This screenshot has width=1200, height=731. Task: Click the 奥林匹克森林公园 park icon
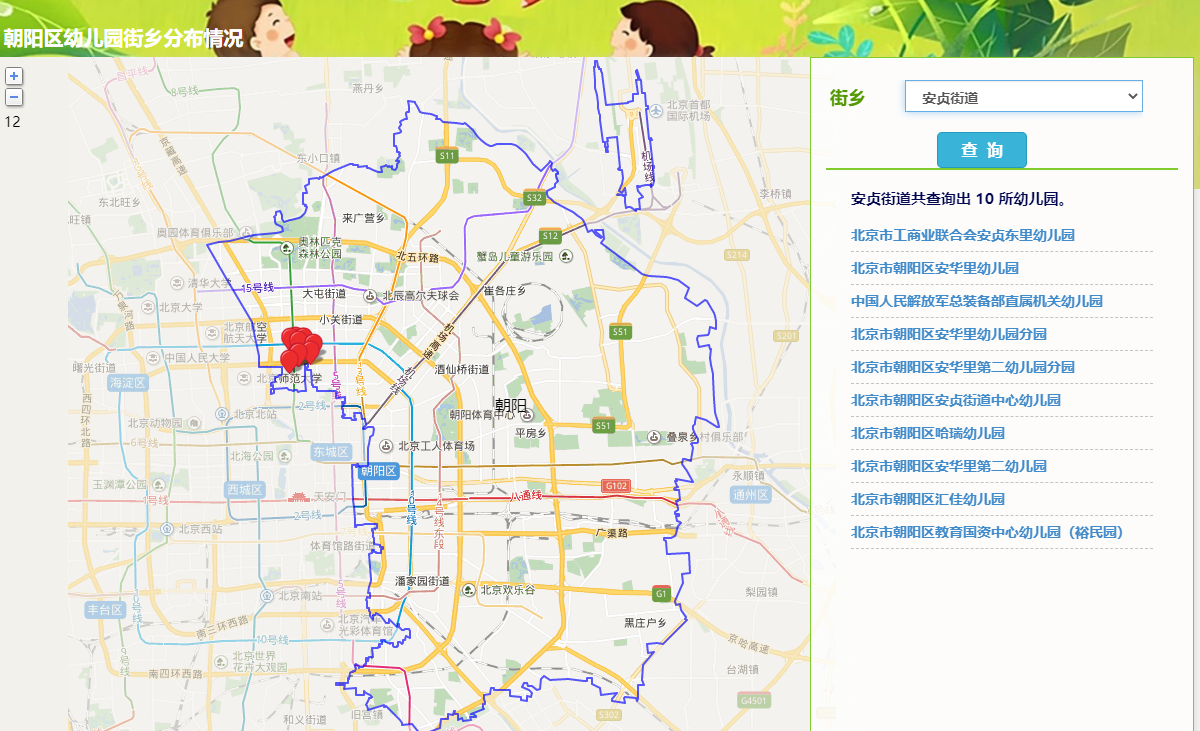click(288, 247)
